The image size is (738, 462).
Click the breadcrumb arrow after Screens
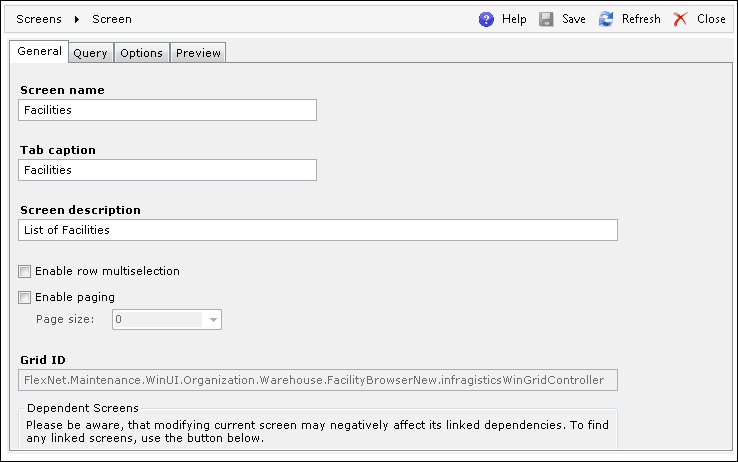[77, 19]
